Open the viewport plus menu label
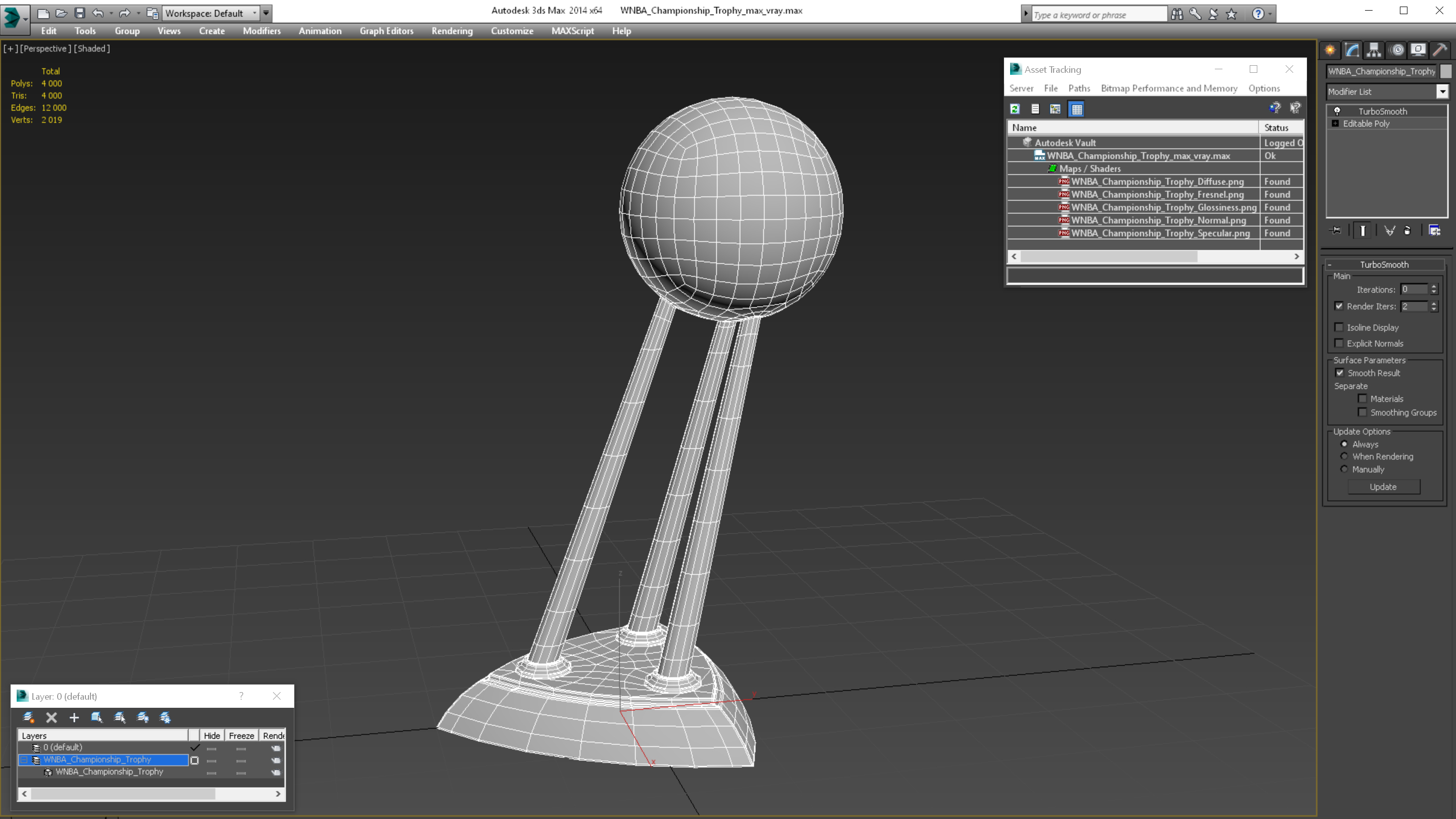Image resolution: width=1456 pixels, height=819 pixels. pyautogui.click(x=10, y=49)
